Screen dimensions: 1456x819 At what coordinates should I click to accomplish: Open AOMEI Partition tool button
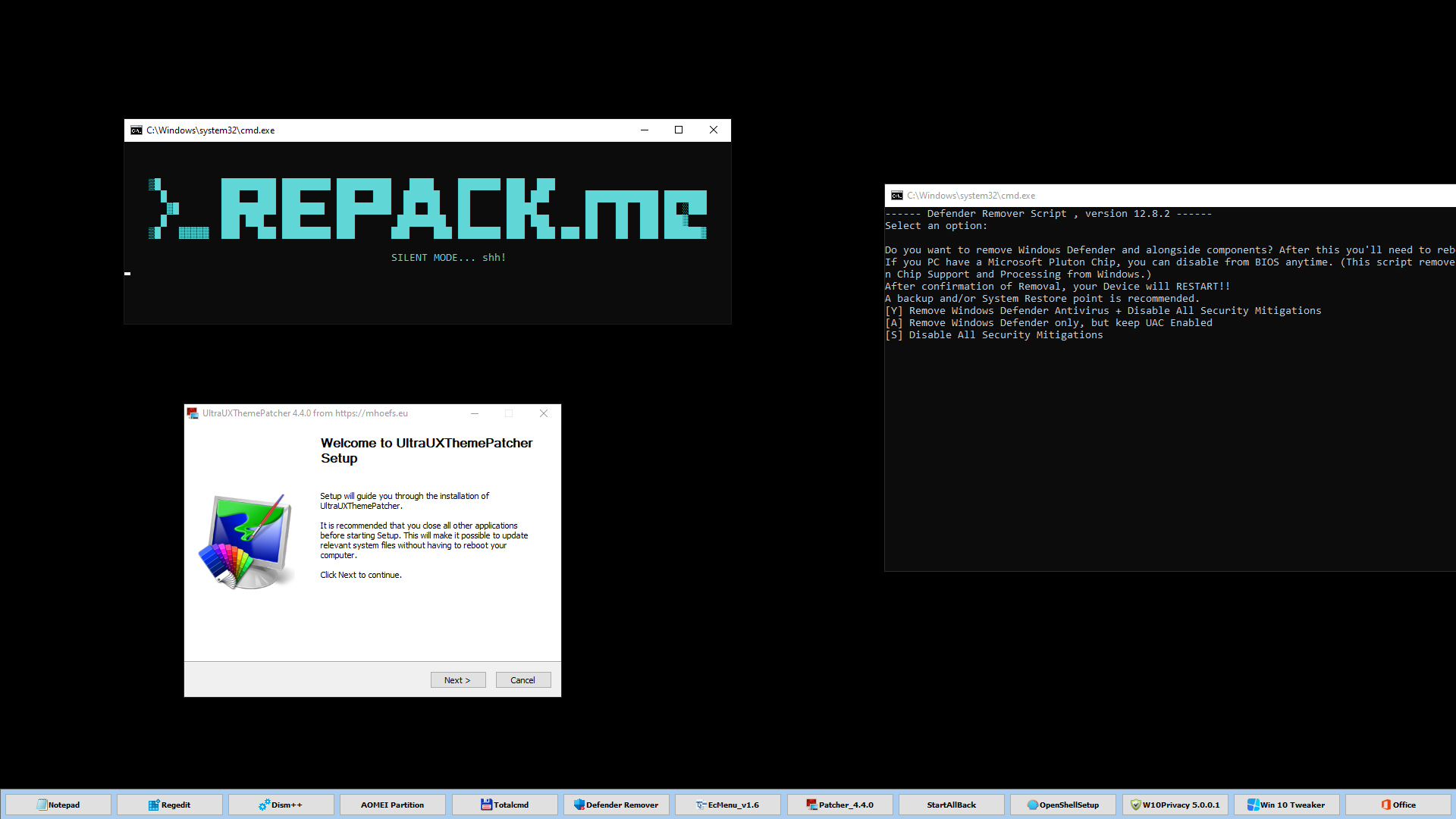pos(393,805)
